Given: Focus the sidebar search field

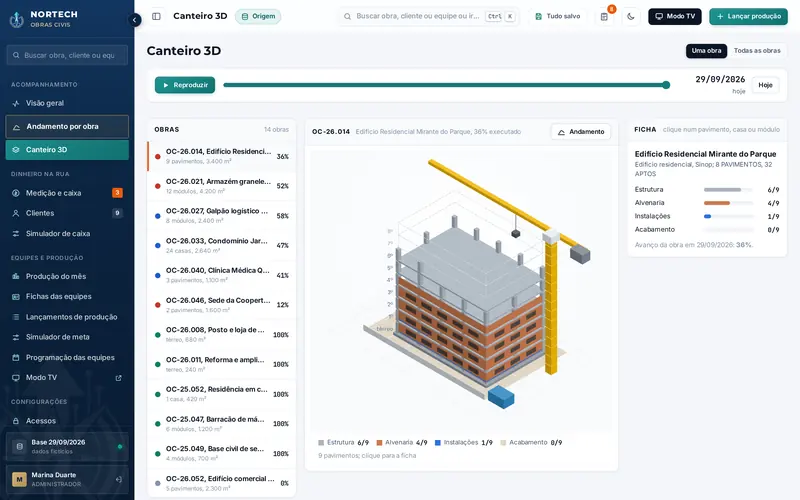Looking at the screenshot, I should (x=67, y=55).
